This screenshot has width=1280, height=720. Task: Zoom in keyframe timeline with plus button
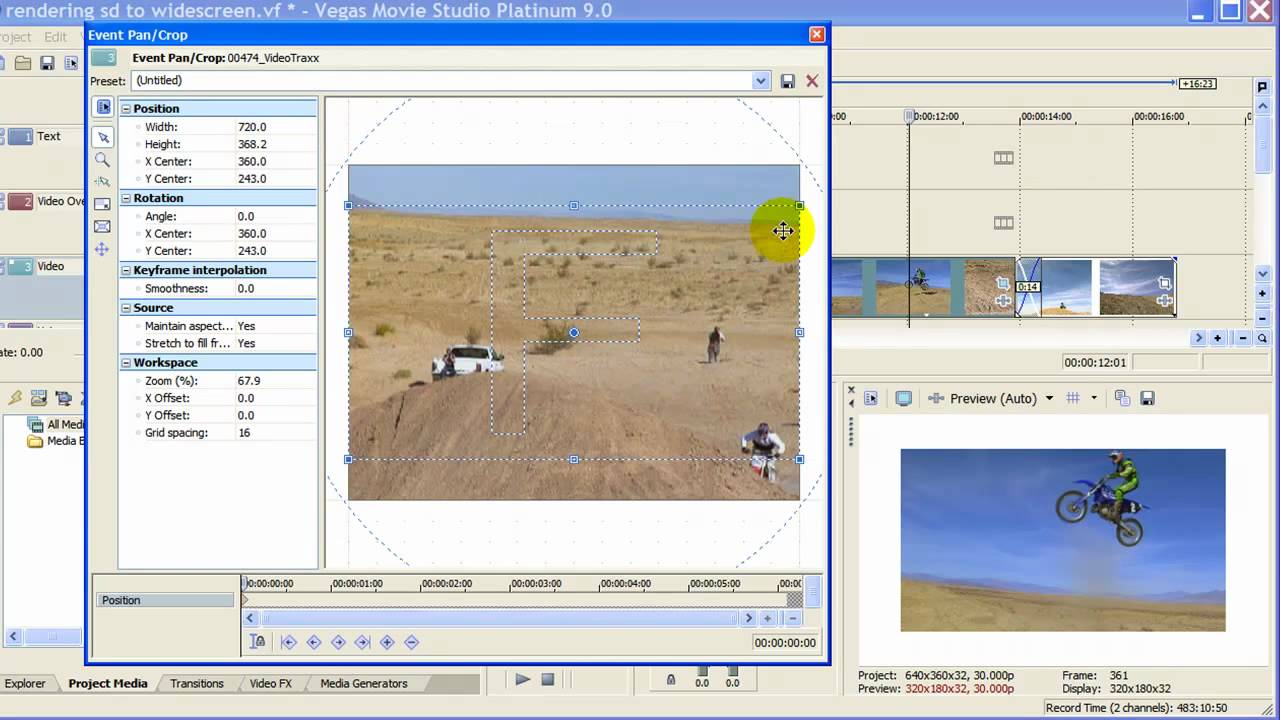tap(768, 618)
